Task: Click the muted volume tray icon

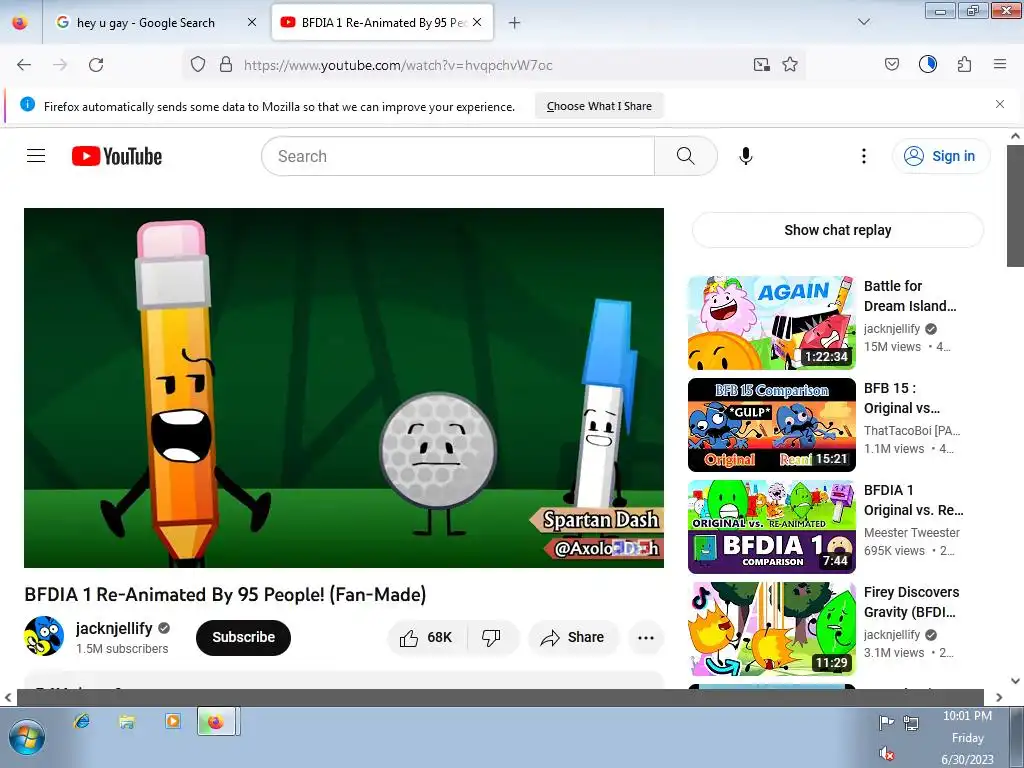Action: click(887, 754)
